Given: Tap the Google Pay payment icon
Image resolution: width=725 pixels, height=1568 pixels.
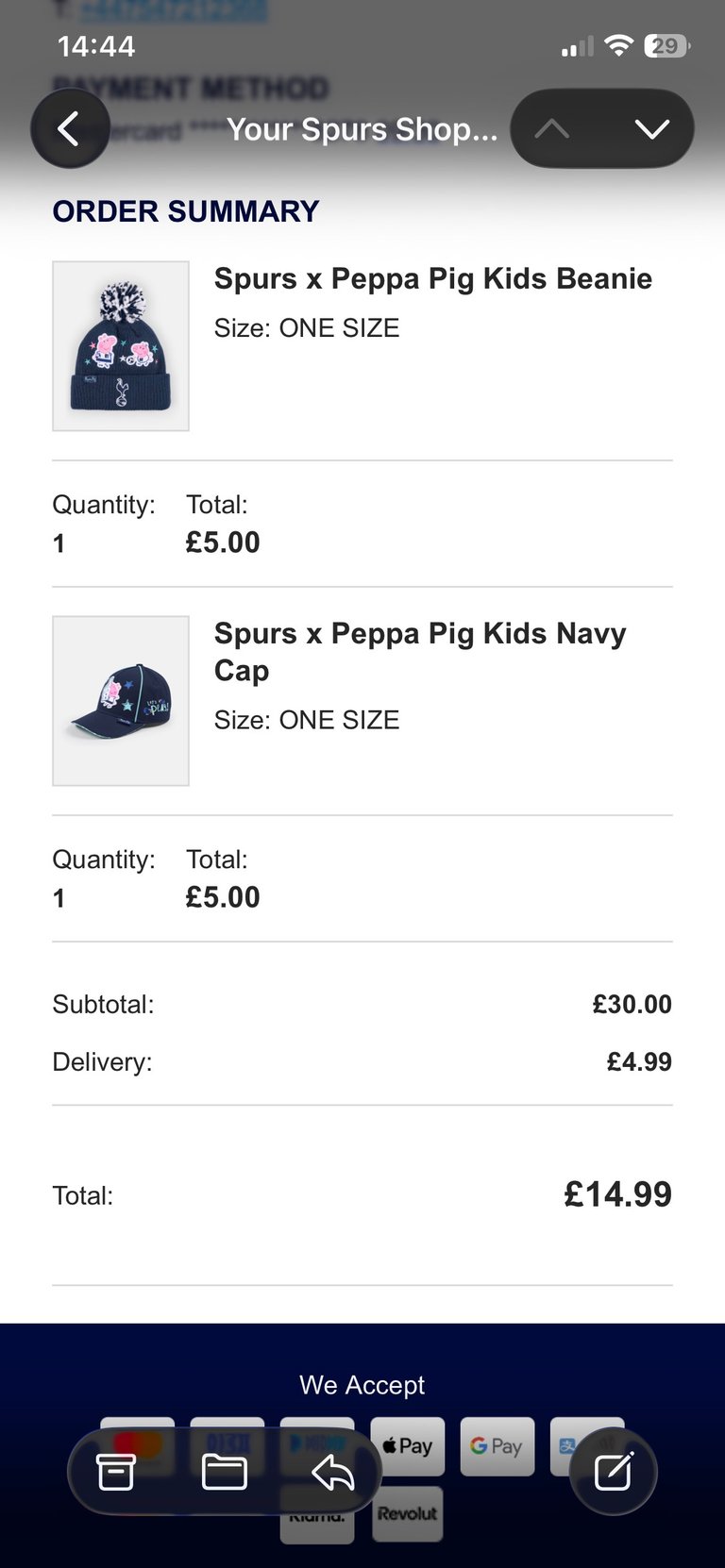Looking at the screenshot, I should pos(497,1446).
